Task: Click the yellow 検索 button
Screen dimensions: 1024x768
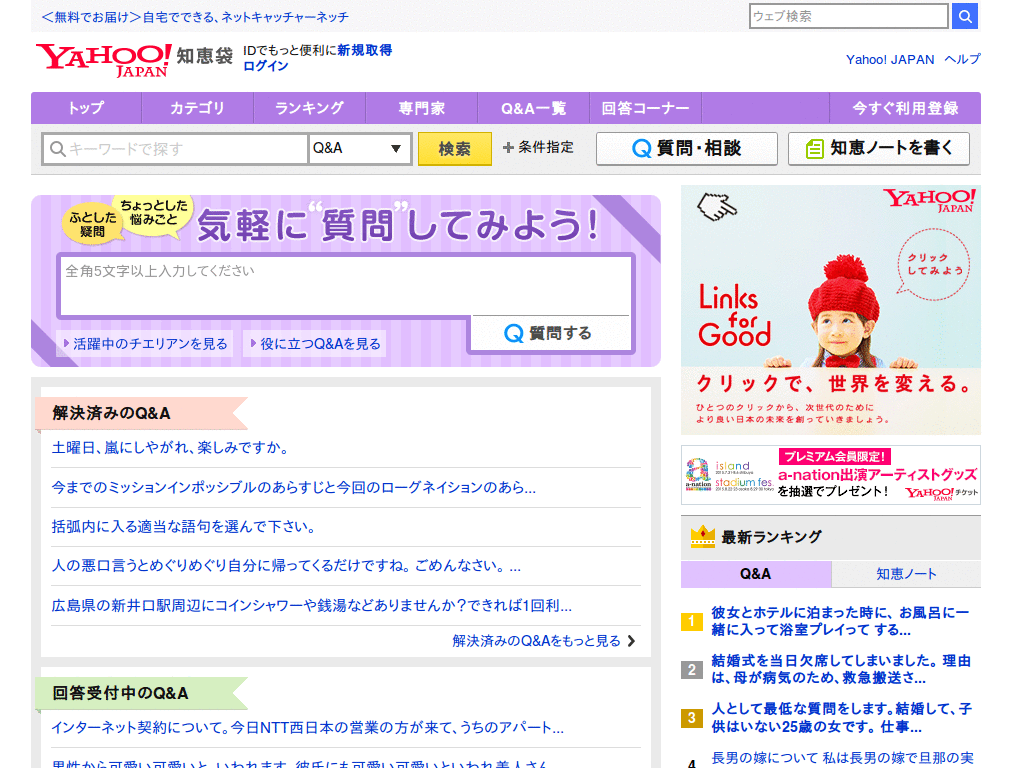Action: coord(455,149)
